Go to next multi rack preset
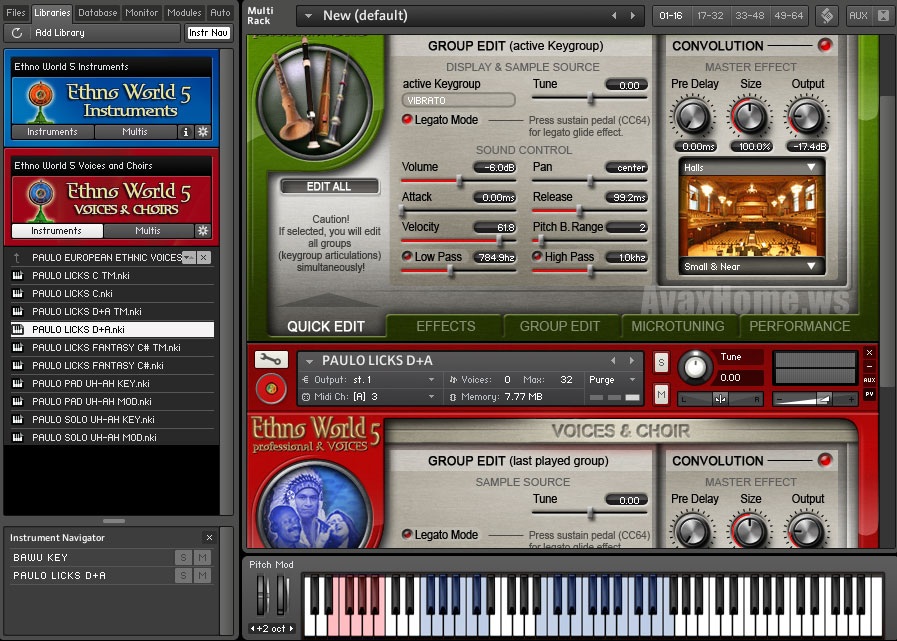 (633, 15)
